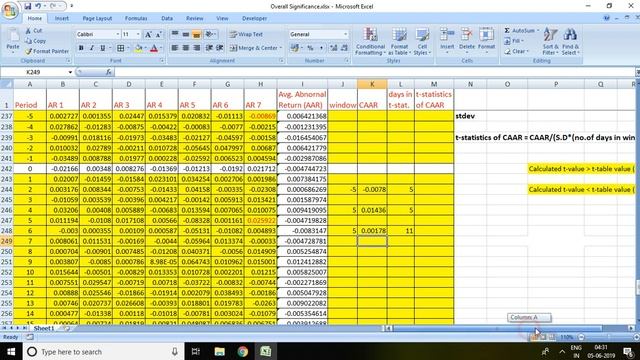Open the Format cells menu
The width and height of the screenshot is (640, 360).
tap(487, 39)
